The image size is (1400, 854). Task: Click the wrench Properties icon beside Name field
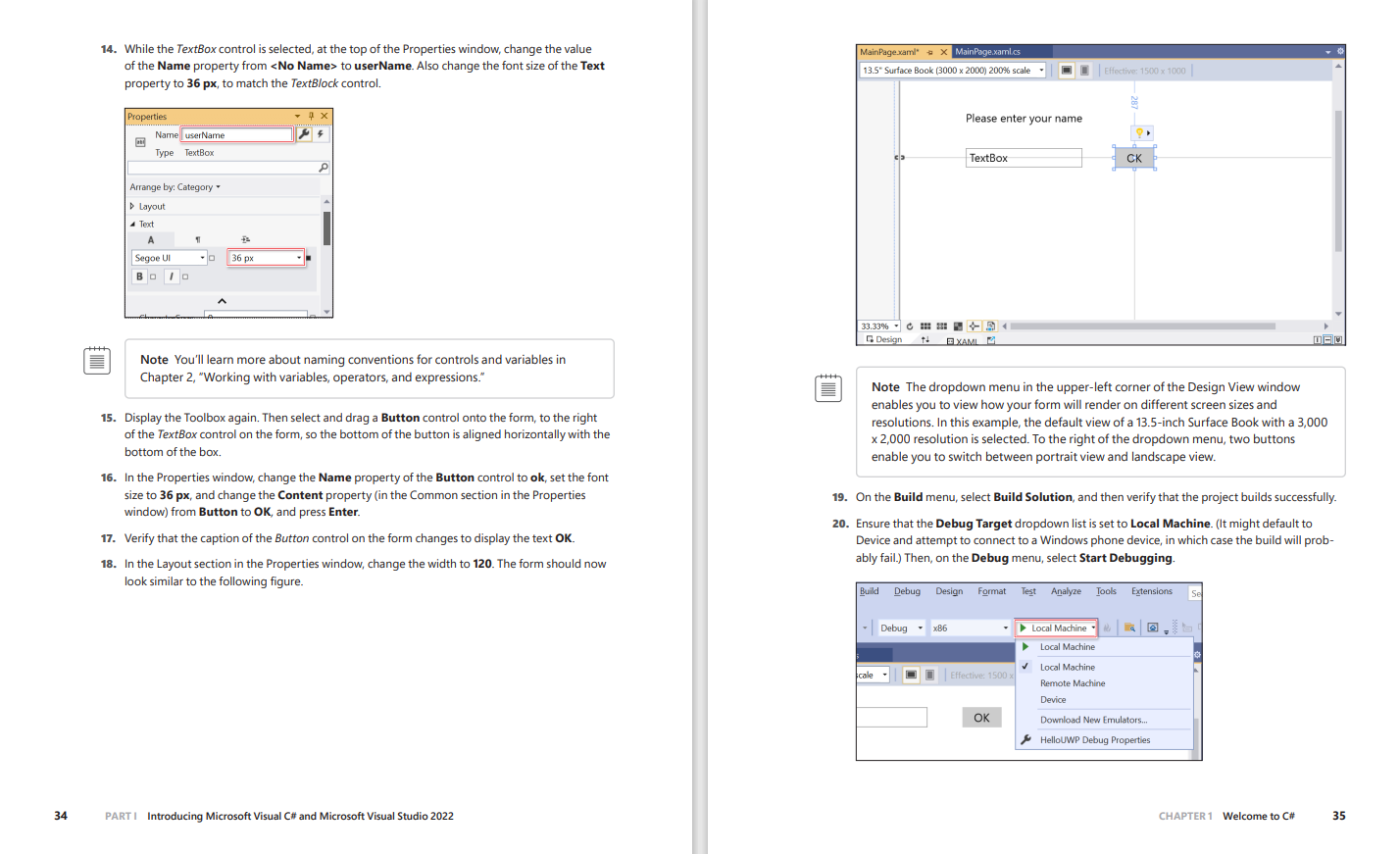point(304,134)
